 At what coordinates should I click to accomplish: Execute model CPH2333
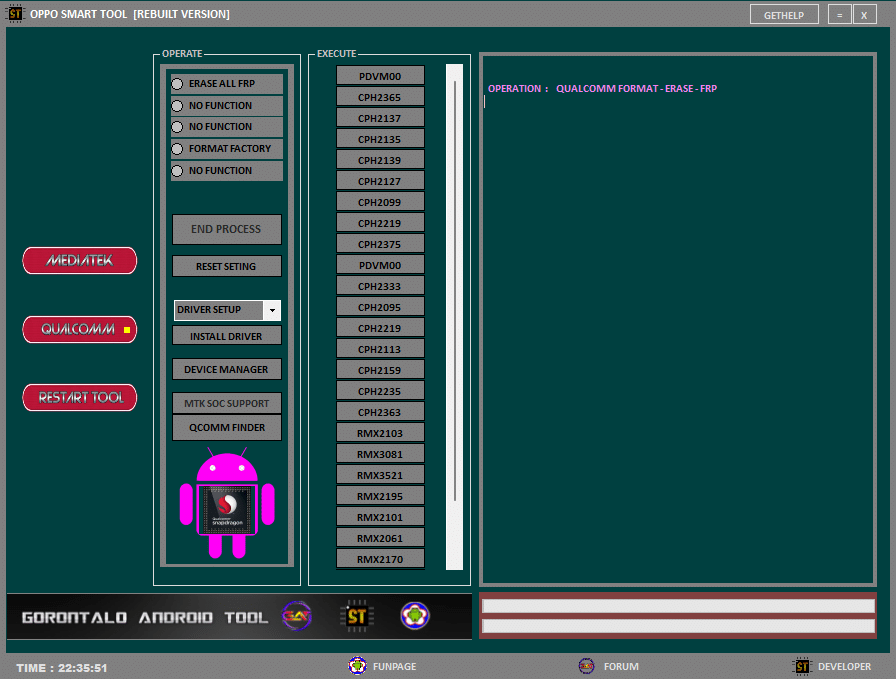click(x=380, y=286)
